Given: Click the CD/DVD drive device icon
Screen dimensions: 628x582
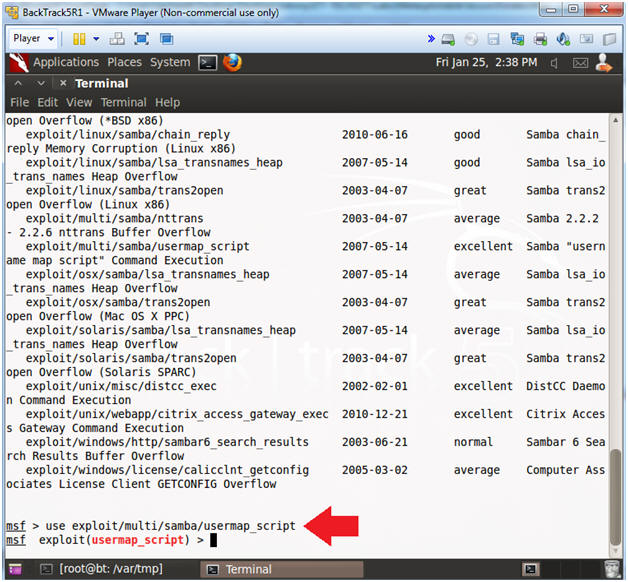Looking at the screenshot, I should coord(471,39).
